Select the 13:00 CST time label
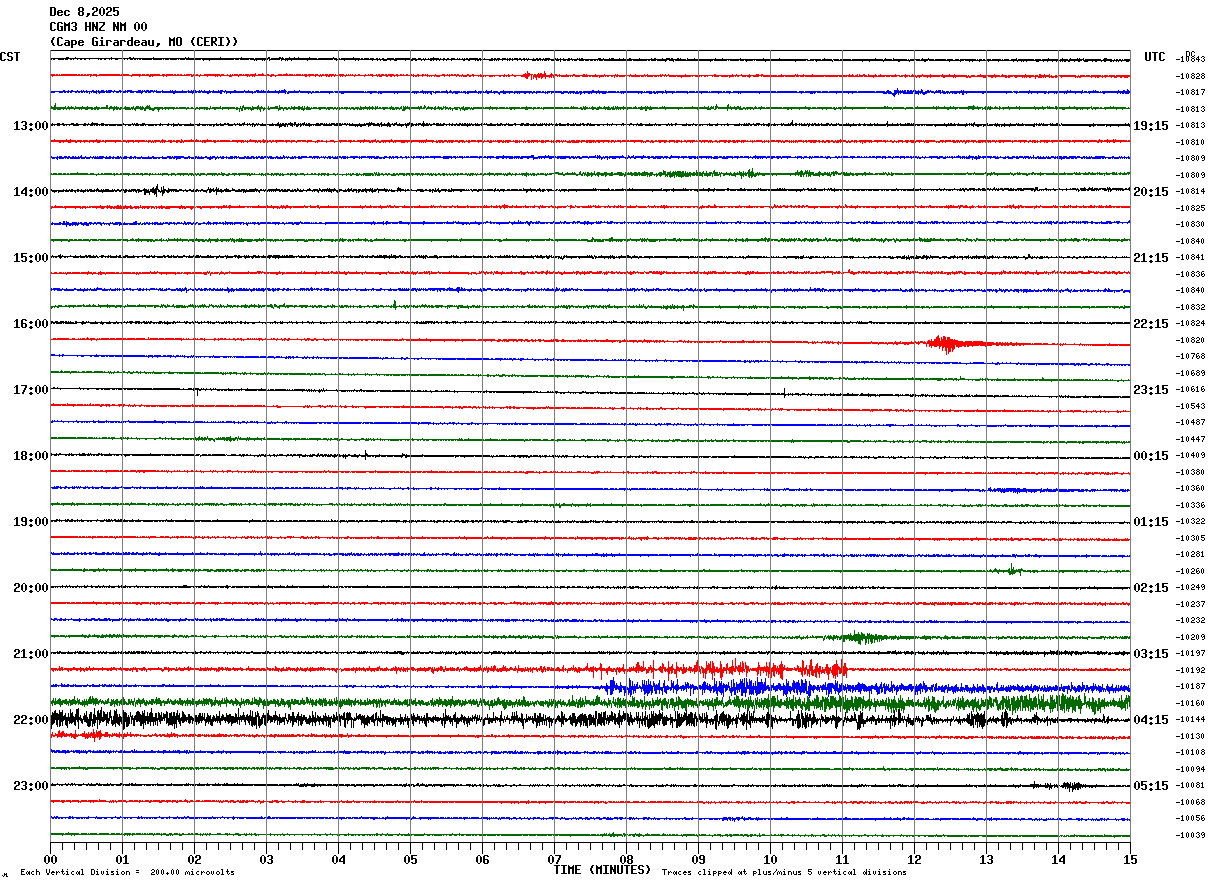This screenshot has height=886, width=1210. [x=30, y=126]
